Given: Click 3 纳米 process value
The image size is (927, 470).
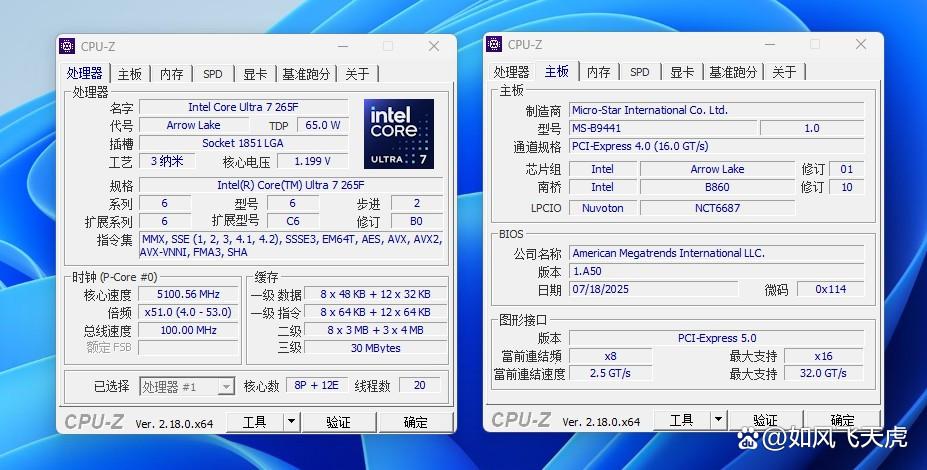Looking at the screenshot, I should [167, 161].
